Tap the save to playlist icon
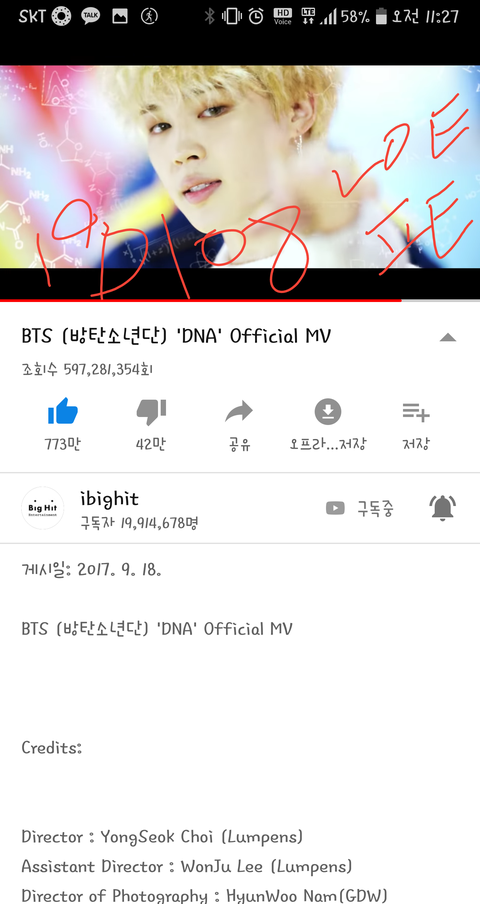 tap(415, 412)
